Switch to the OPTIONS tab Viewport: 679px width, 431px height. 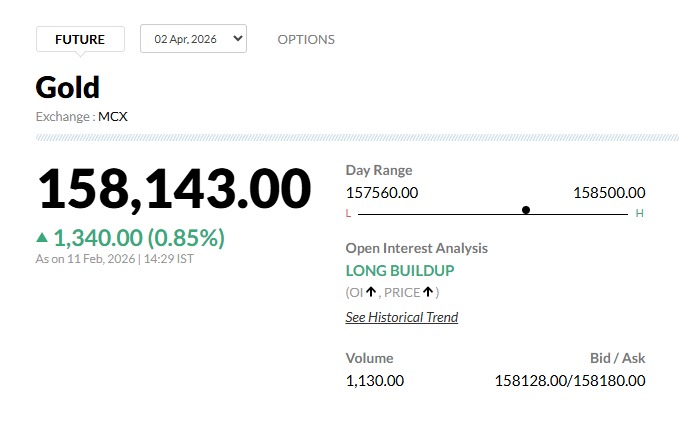(x=306, y=39)
